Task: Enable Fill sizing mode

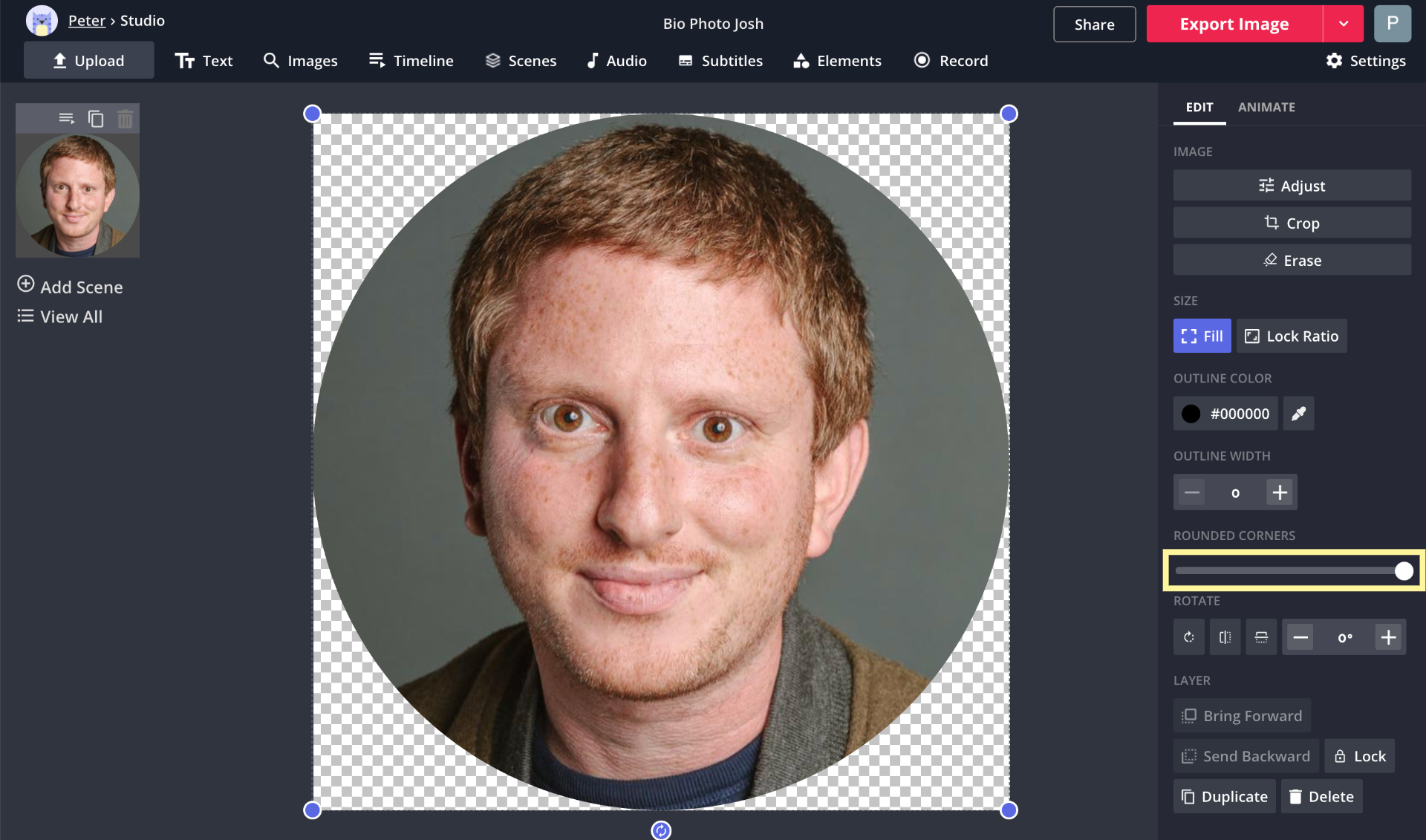Action: 1201,335
